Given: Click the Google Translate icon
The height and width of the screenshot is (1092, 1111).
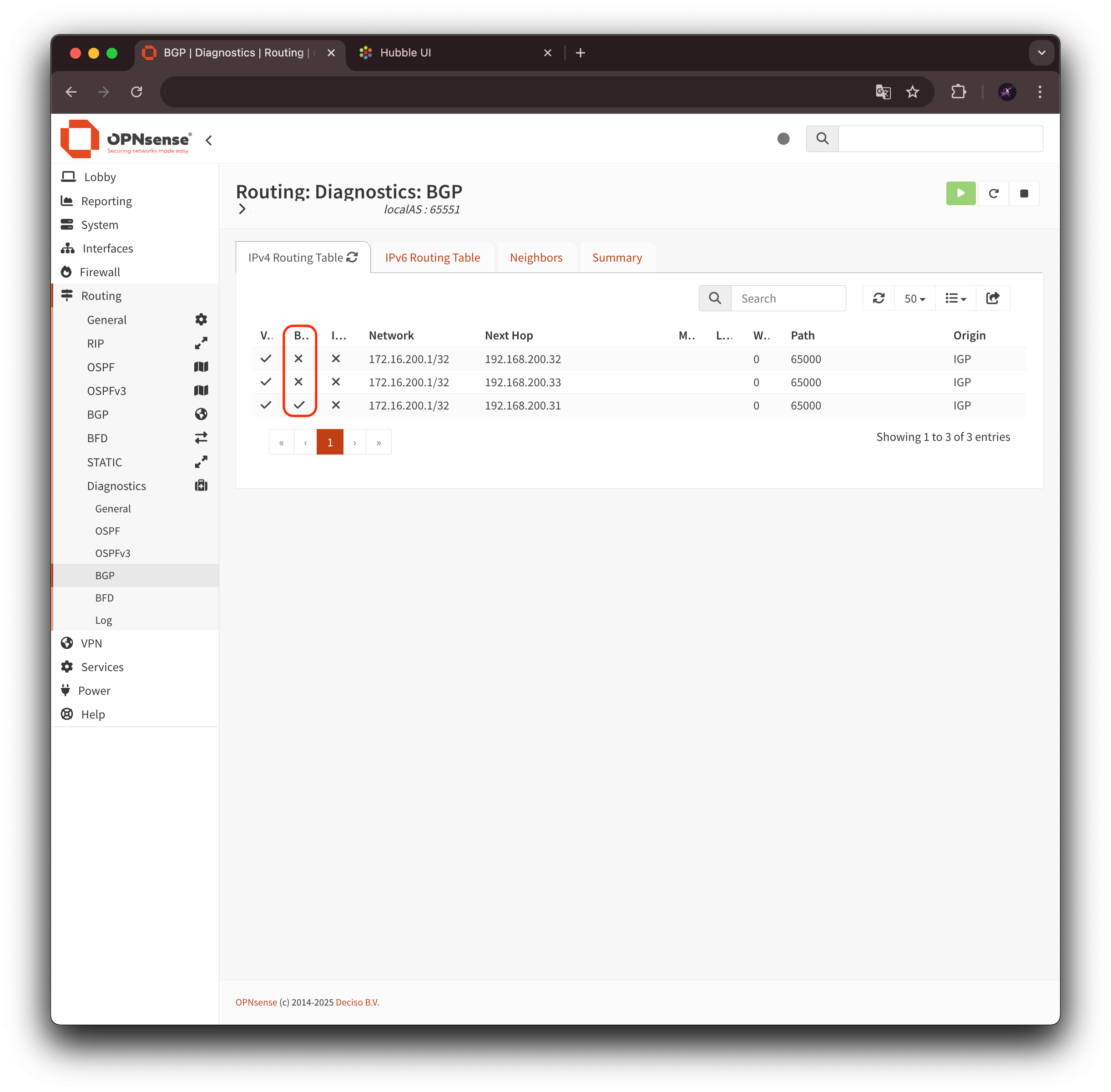Looking at the screenshot, I should pyautogui.click(x=883, y=92).
